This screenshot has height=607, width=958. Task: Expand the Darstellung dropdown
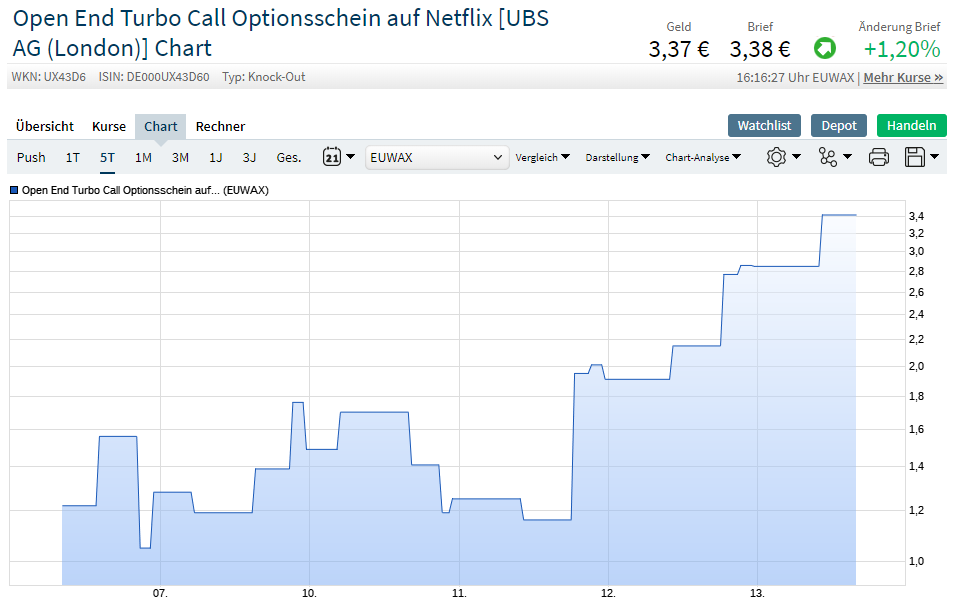pos(617,157)
